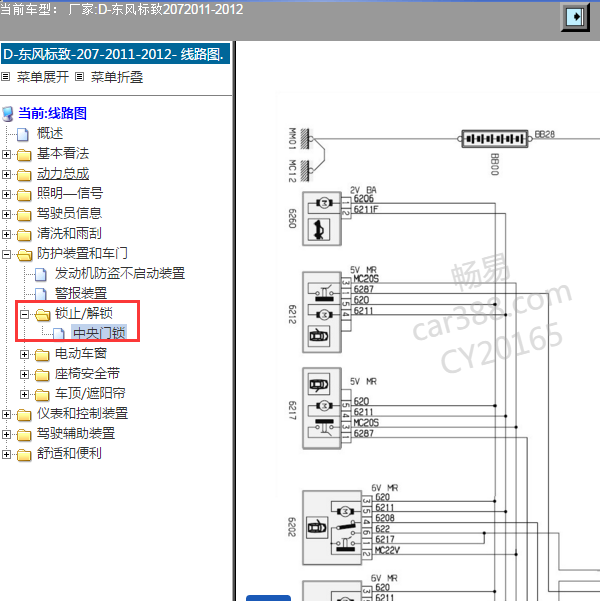
Task: Collapse the 锁止/解锁 folder node
Action: (25, 314)
